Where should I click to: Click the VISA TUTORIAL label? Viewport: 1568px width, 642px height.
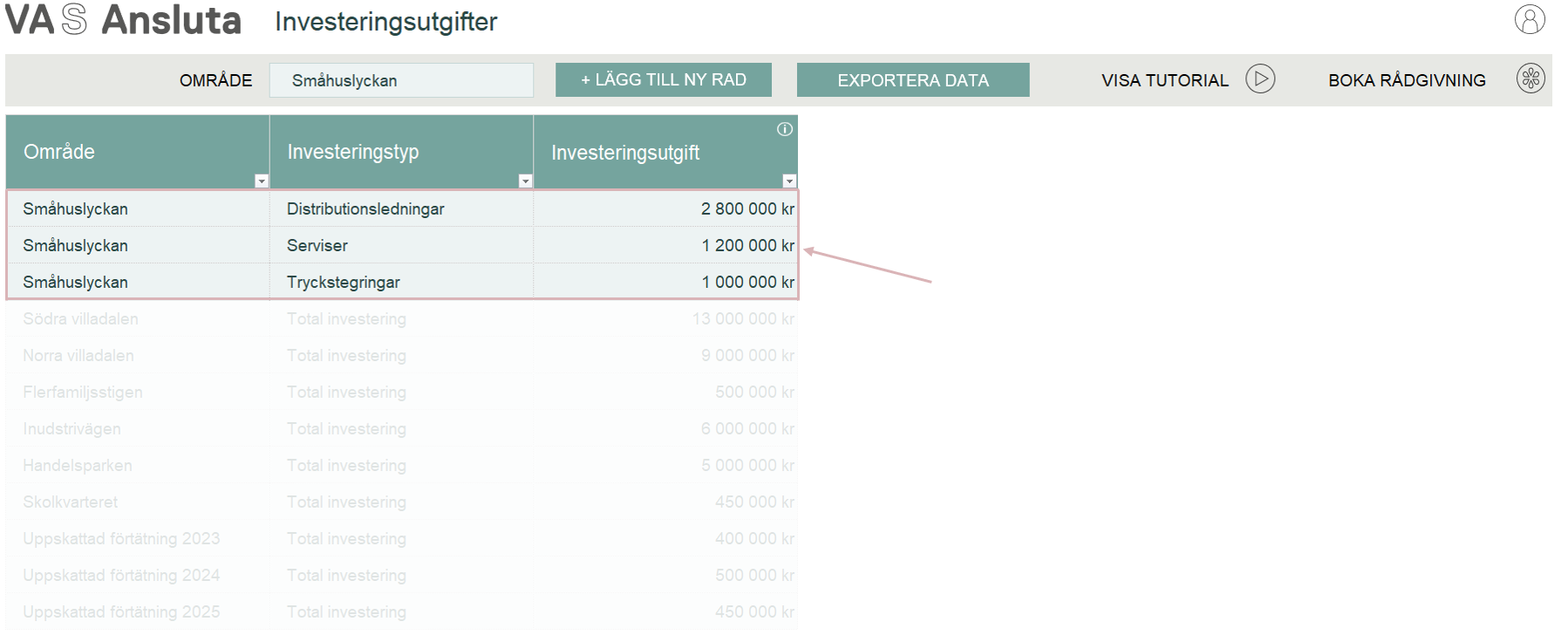tap(1164, 80)
